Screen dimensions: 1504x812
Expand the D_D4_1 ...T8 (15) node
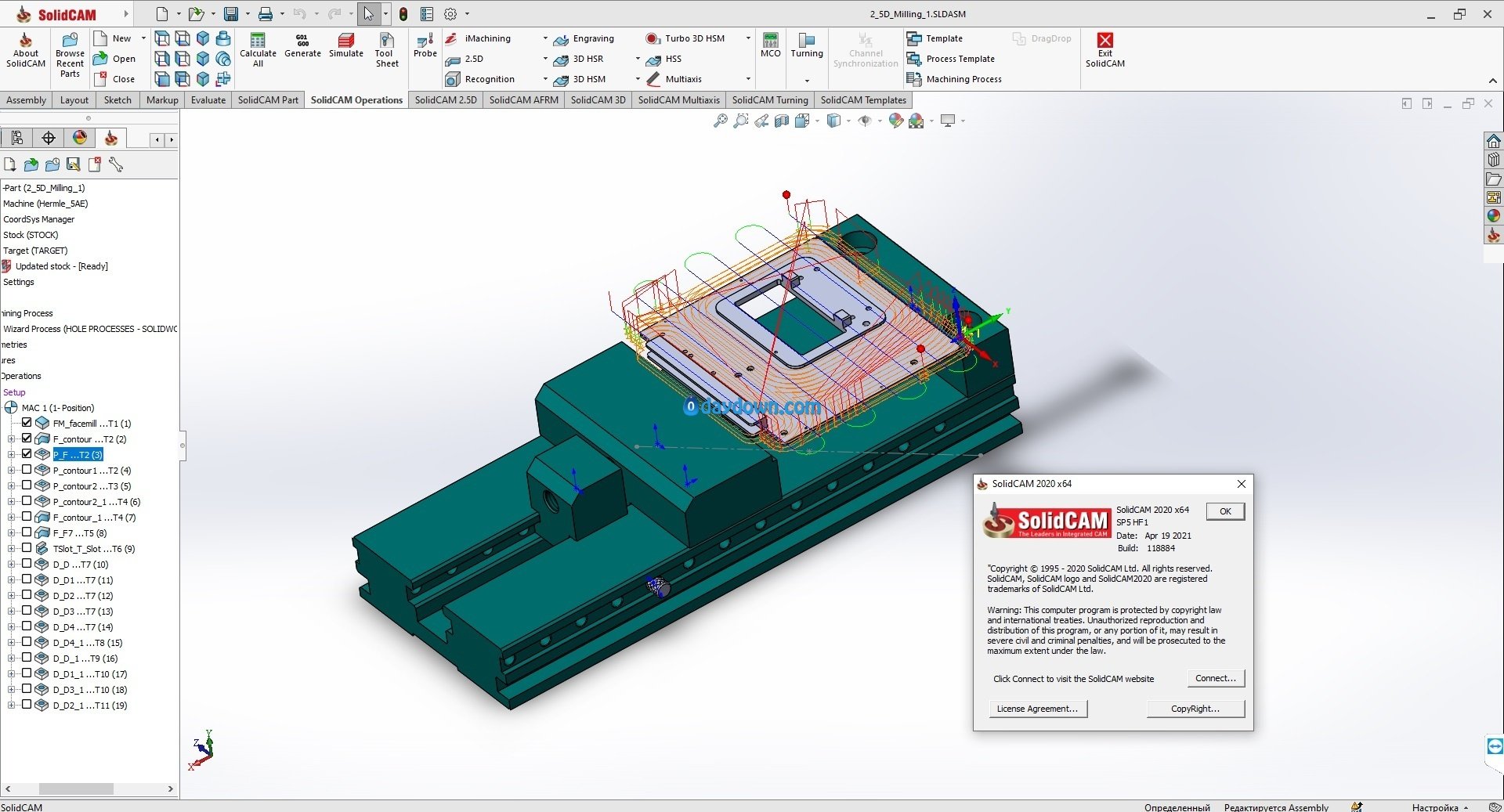click(x=11, y=643)
